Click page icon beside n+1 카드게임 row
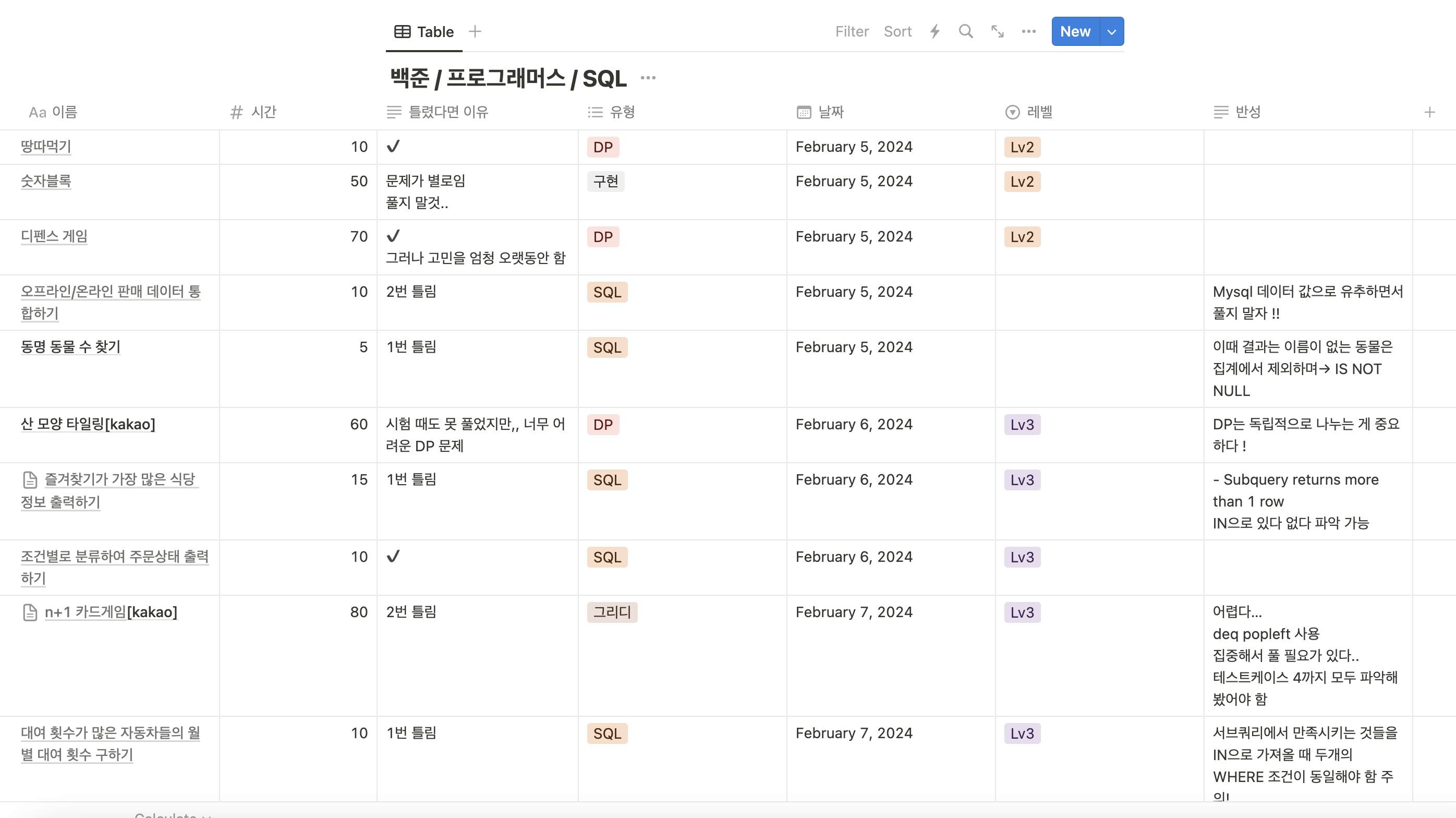Image resolution: width=1456 pixels, height=818 pixels. (30, 612)
